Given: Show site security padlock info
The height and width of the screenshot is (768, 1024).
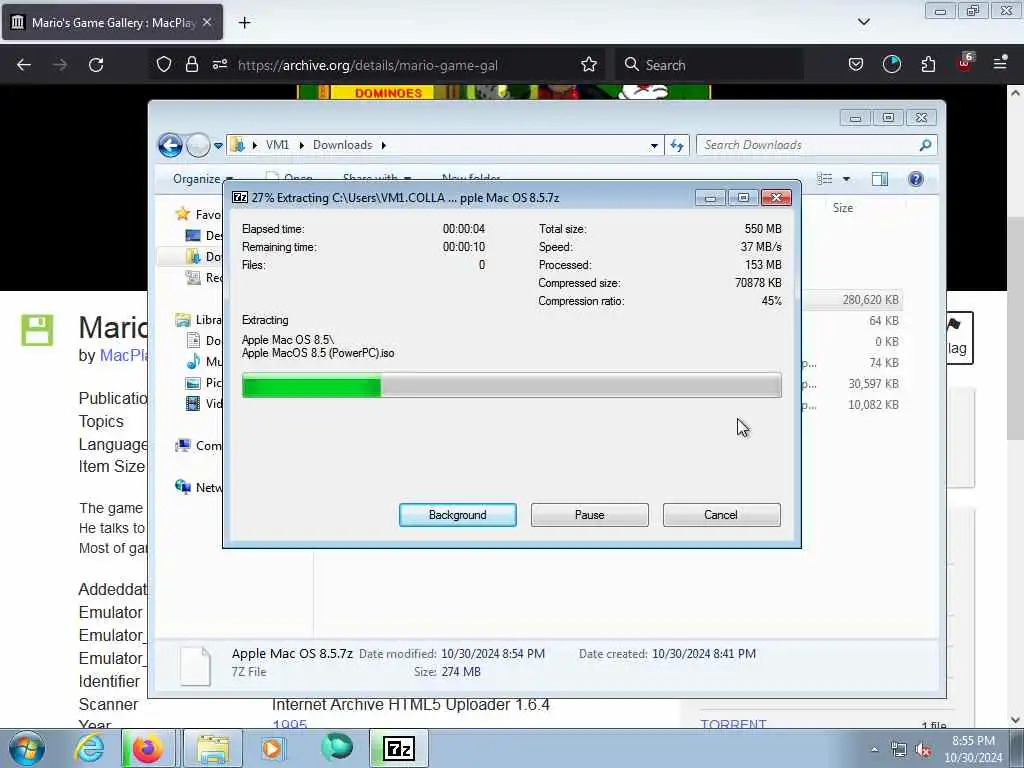Looking at the screenshot, I should pyautogui.click(x=191, y=65).
